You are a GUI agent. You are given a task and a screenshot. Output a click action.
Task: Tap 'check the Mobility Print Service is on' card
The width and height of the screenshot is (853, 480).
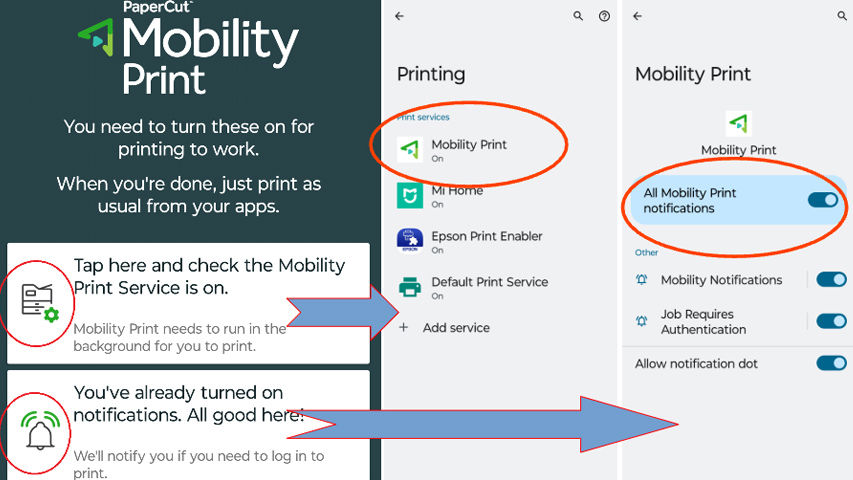(188, 303)
